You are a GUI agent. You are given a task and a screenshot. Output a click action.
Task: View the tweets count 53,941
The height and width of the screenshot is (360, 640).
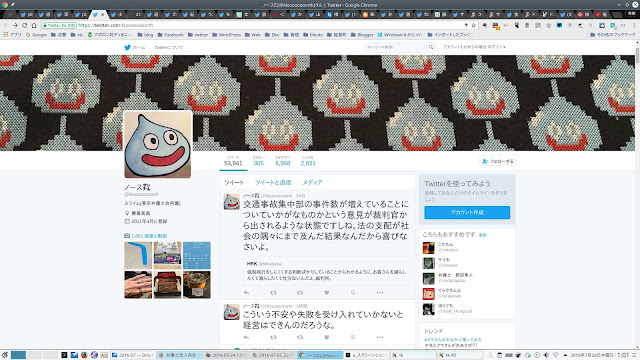coord(233,161)
